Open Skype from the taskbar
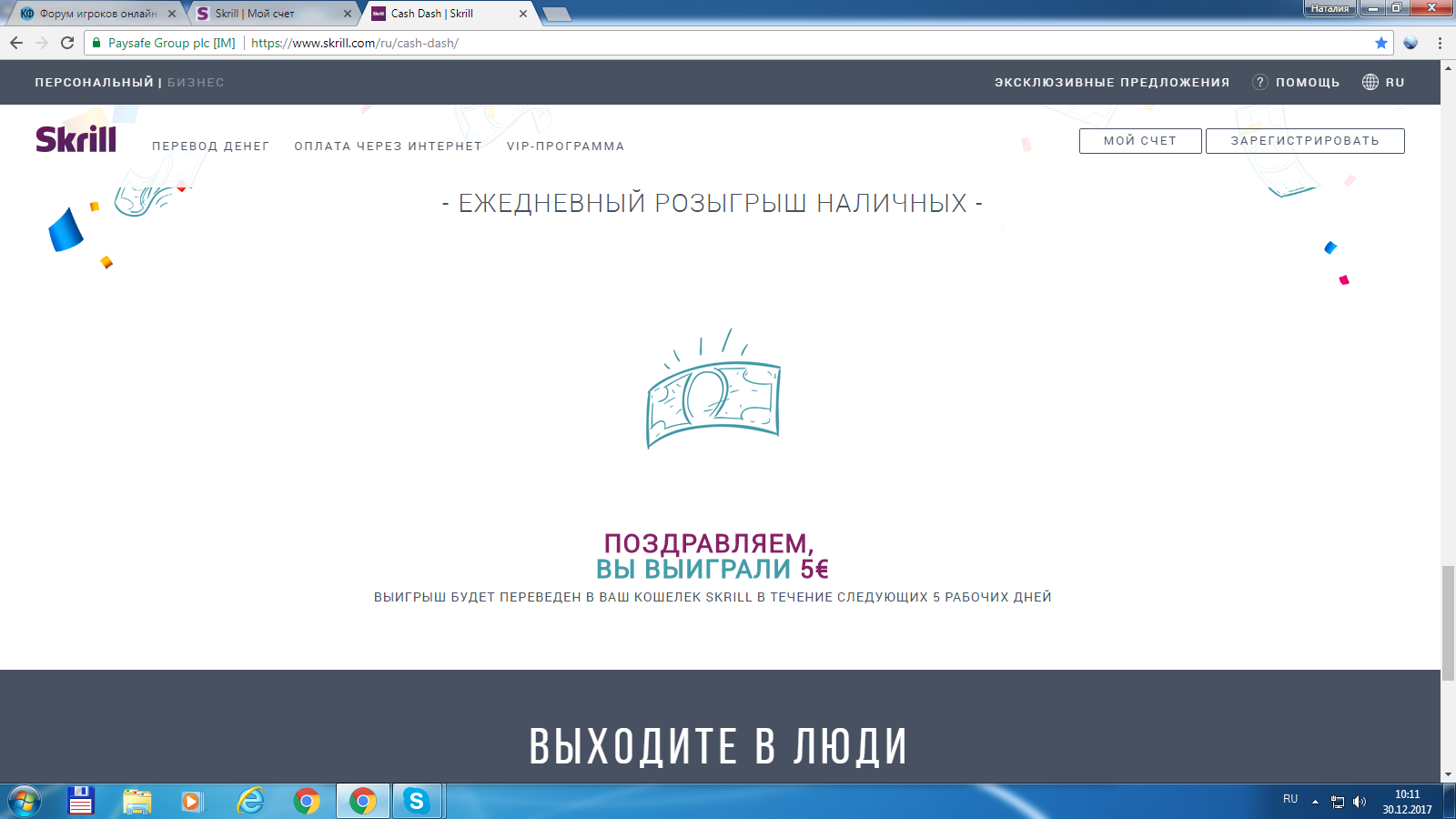The height and width of the screenshot is (819, 1456). (x=417, y=801)
